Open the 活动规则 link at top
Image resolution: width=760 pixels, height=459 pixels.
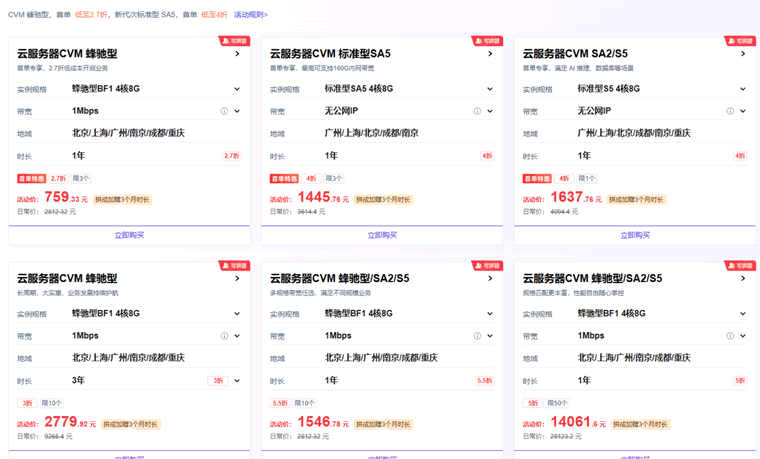[x=250, y=15]
